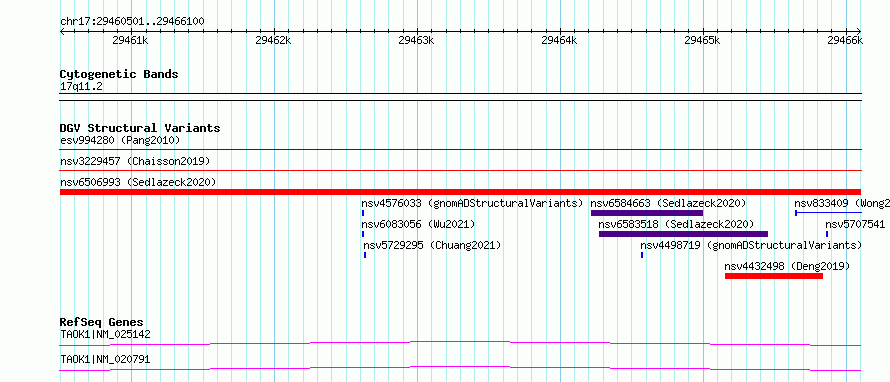Click the nsv4432498 (Deng2019) label
The image size is (890, 382).
click(x=787, y=266)
